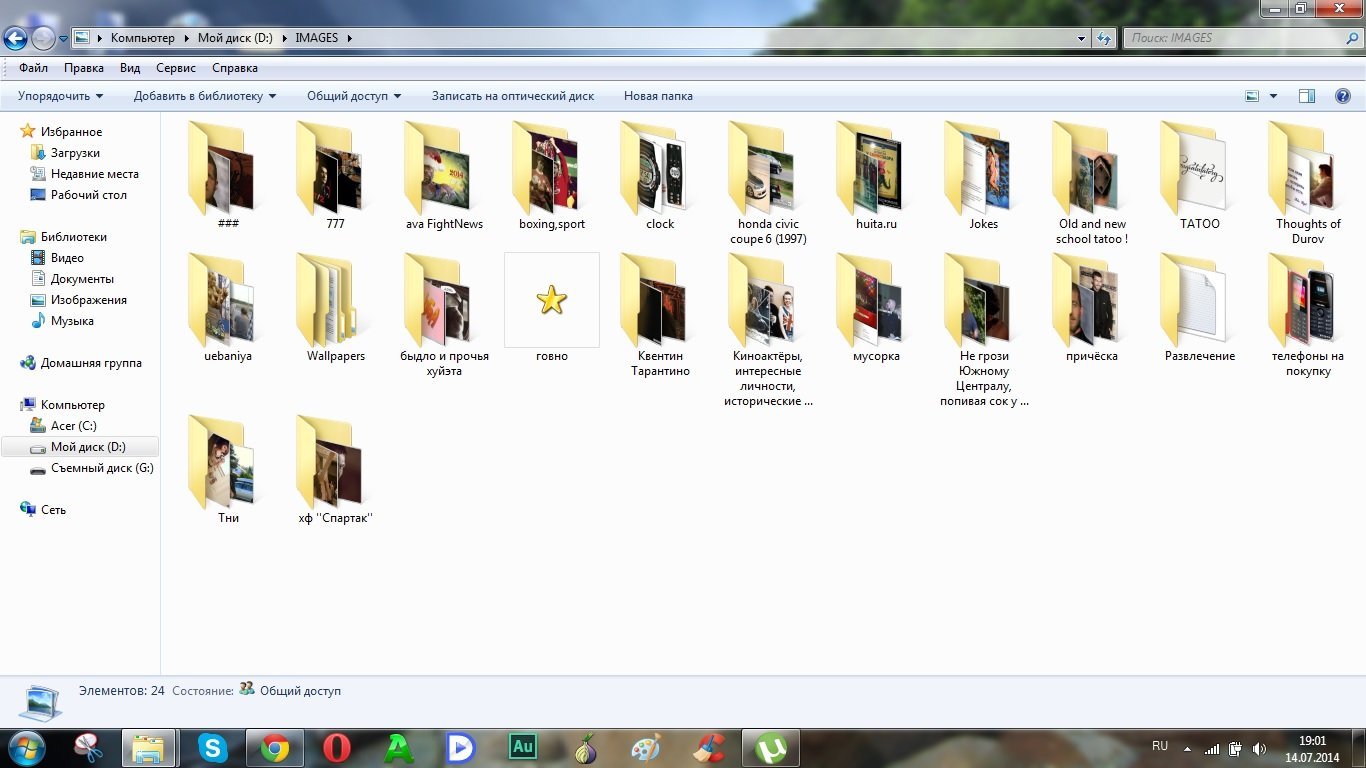Open the Windows Start menu
The height and width of the screenshot is (768, 1366).
click(x=27, y=748)
